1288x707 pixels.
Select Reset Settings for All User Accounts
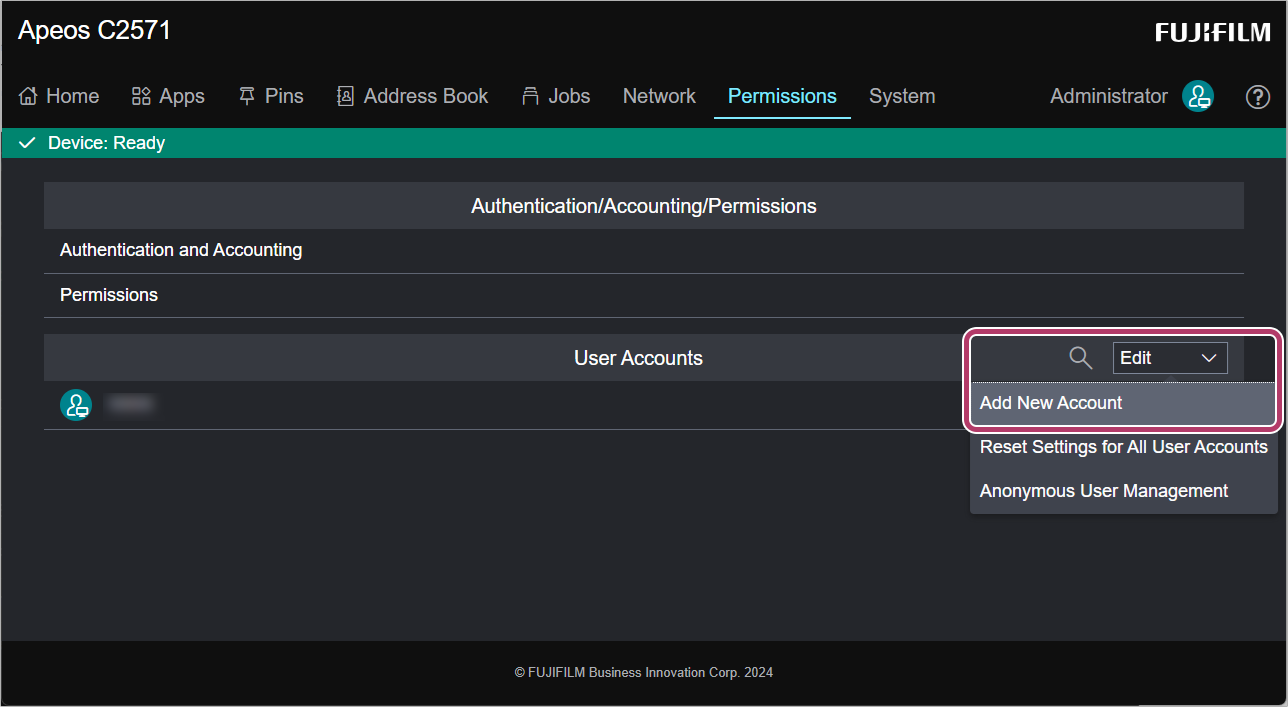coord(1124,447)
